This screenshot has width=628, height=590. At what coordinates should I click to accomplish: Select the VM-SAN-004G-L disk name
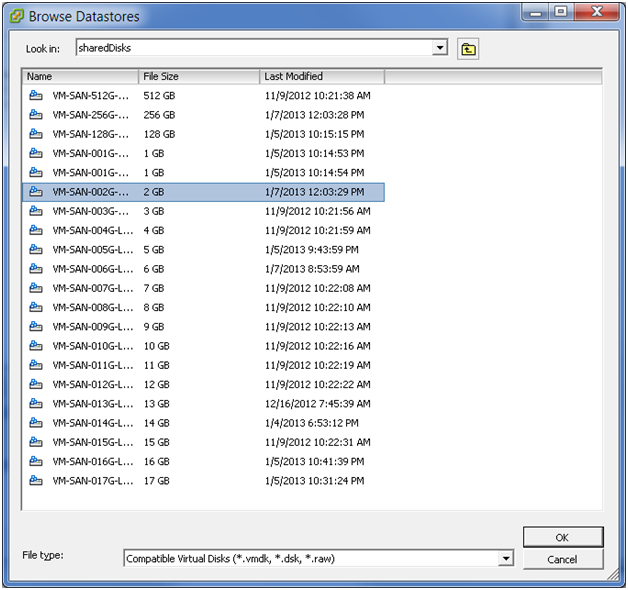93,230
